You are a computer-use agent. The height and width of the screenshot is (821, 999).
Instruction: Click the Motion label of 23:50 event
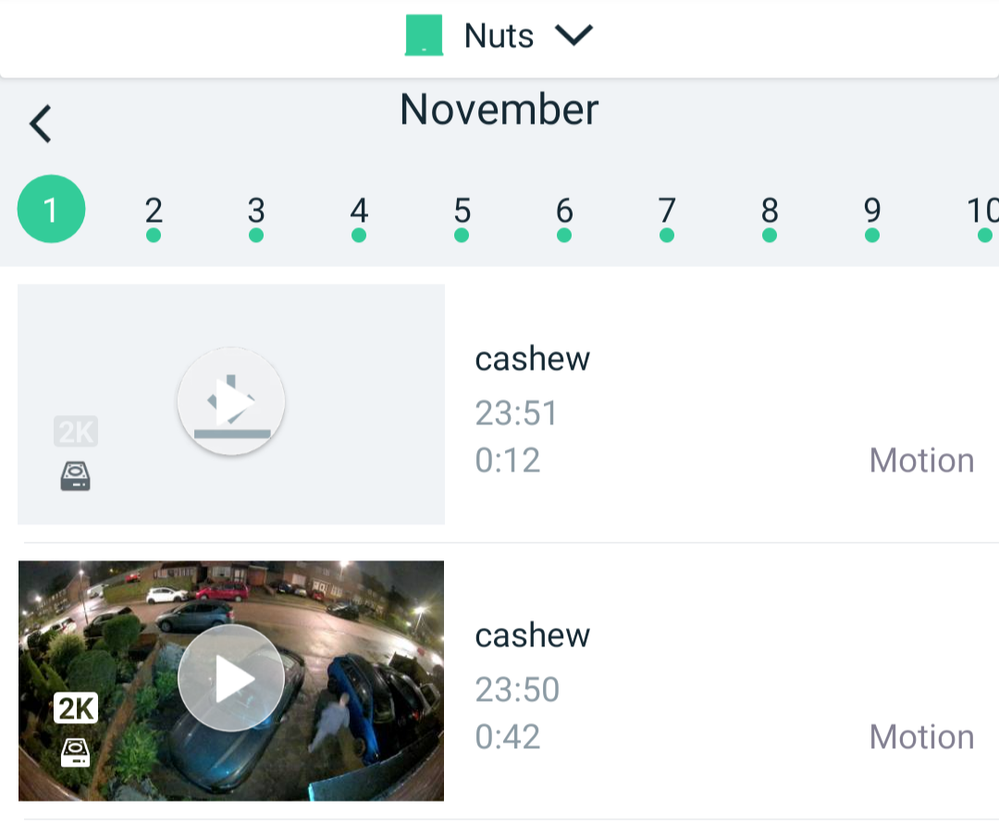[x=922, y=737]
